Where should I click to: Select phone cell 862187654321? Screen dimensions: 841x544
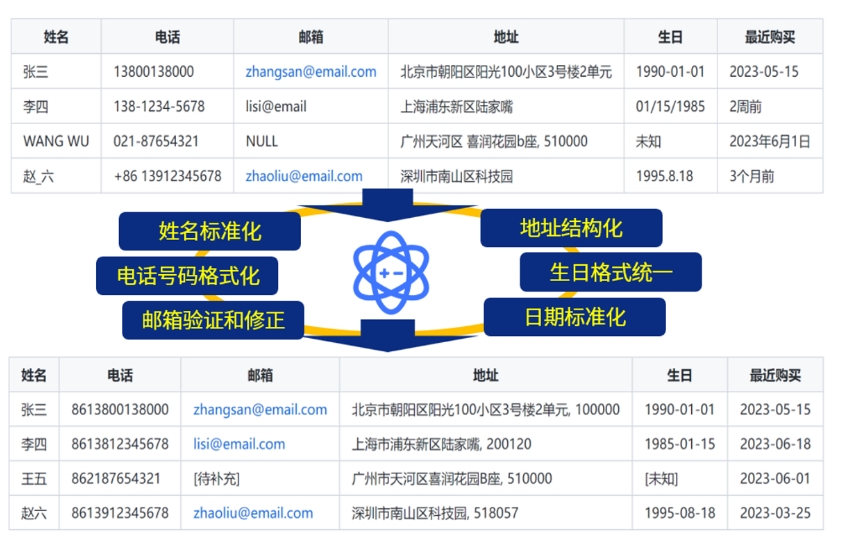tap(120, 478)
